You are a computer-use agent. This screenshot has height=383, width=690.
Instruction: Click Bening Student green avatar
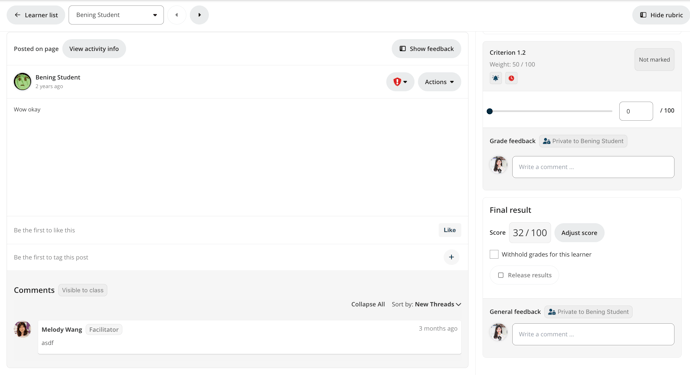pos(22,81)
